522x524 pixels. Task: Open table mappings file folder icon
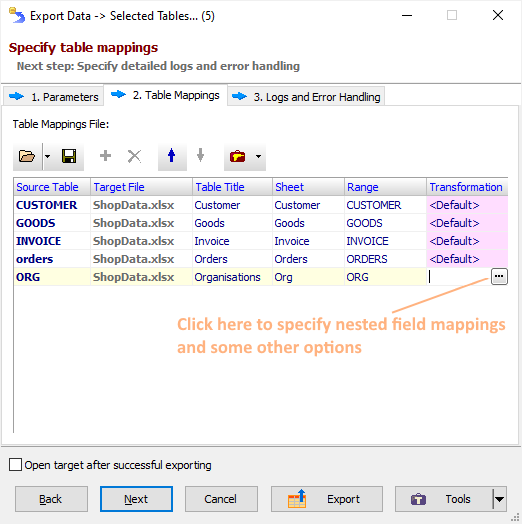27,156
